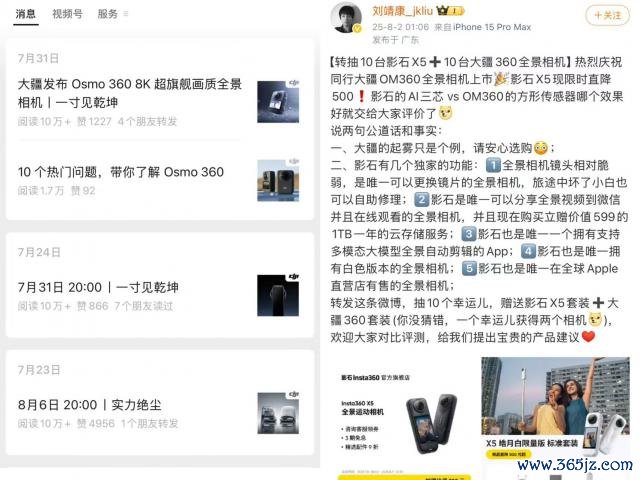640x480 pixels.
Task: View the cars thumbnail for 实力绝尘
Action: coord(278,413)
